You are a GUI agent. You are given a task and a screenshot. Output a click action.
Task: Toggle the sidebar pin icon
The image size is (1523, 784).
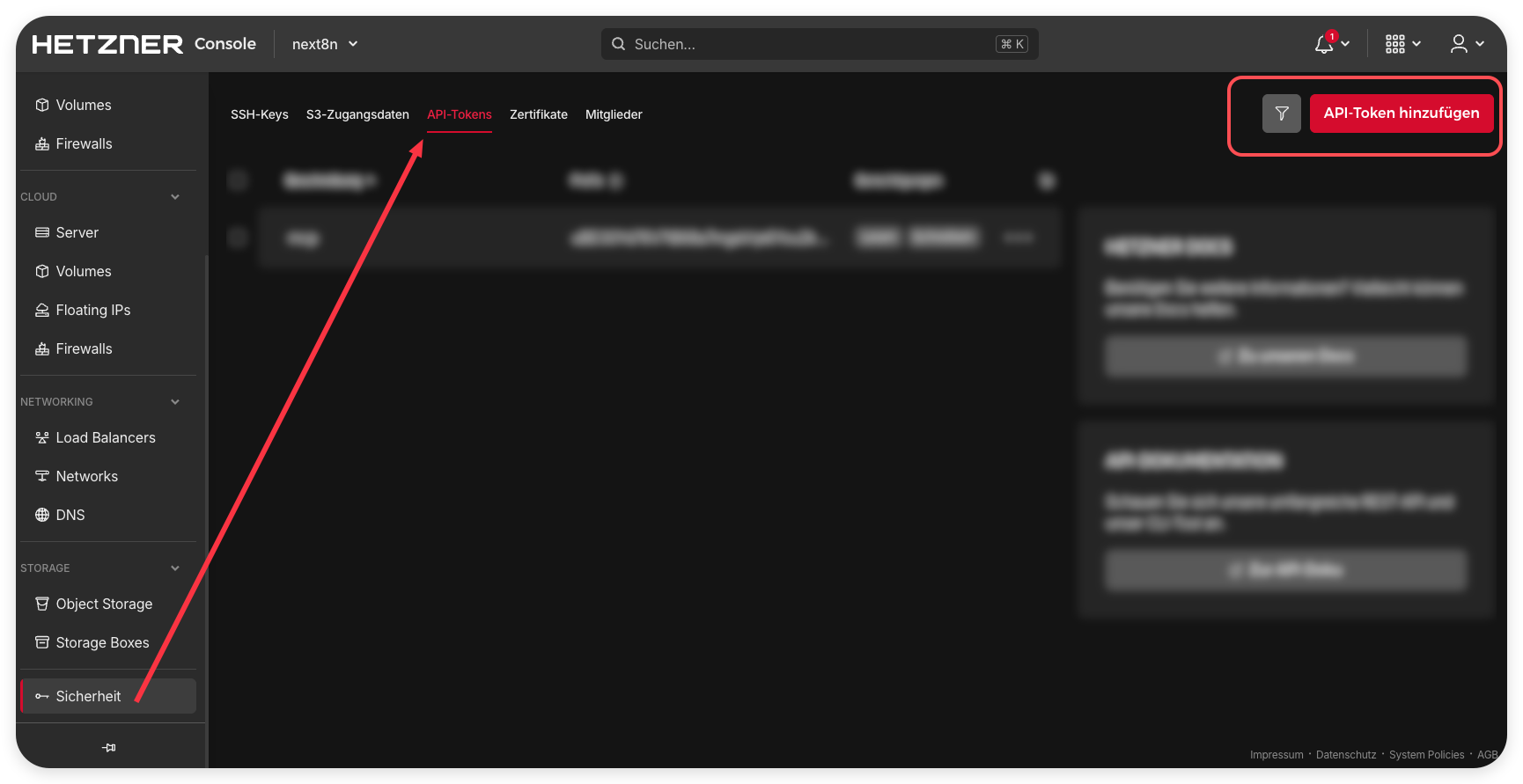[109, 747]
